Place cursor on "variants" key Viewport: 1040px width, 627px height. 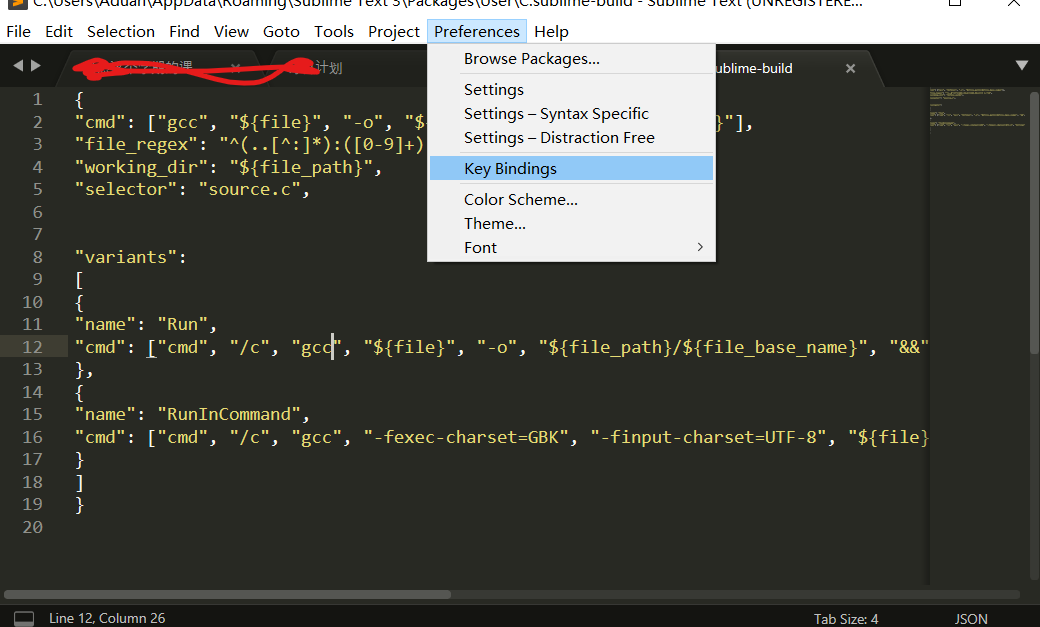pyautogui.click(x=126, y=257)
